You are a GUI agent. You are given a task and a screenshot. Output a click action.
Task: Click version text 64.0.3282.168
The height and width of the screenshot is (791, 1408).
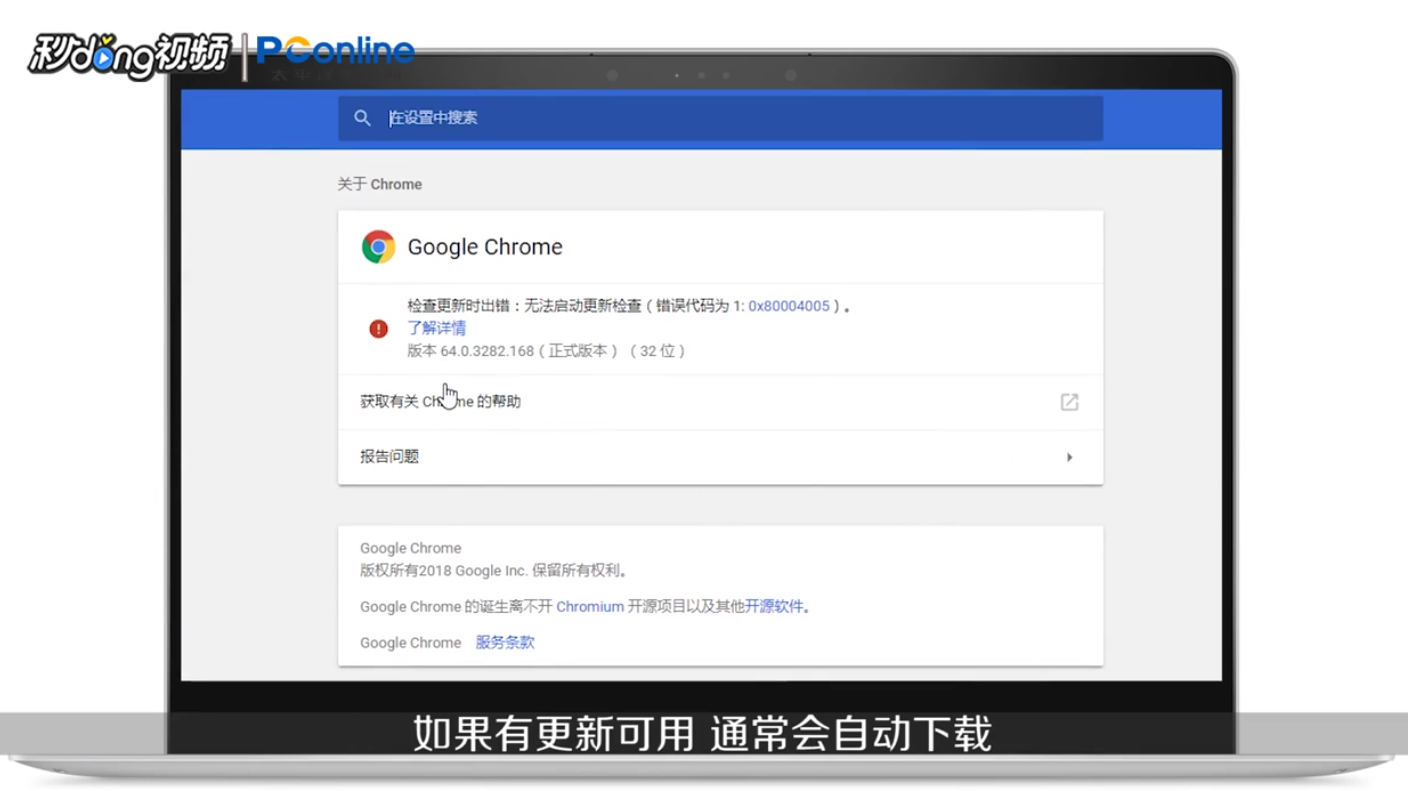pyautogui.click(x=487, y=351)
